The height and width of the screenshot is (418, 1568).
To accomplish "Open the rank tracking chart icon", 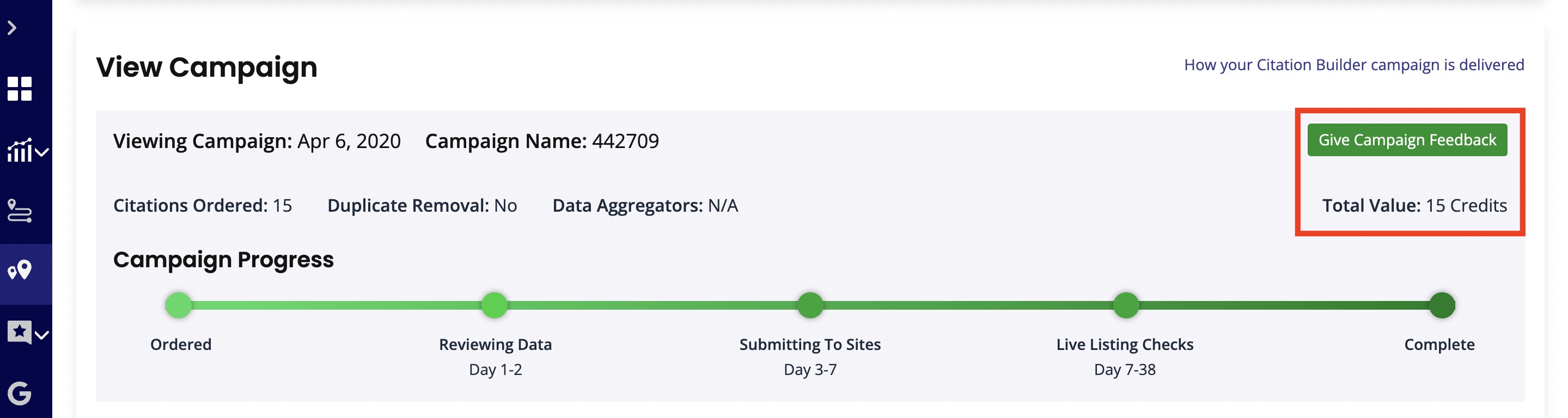I will pyautogui.click(x=19, y=150).
